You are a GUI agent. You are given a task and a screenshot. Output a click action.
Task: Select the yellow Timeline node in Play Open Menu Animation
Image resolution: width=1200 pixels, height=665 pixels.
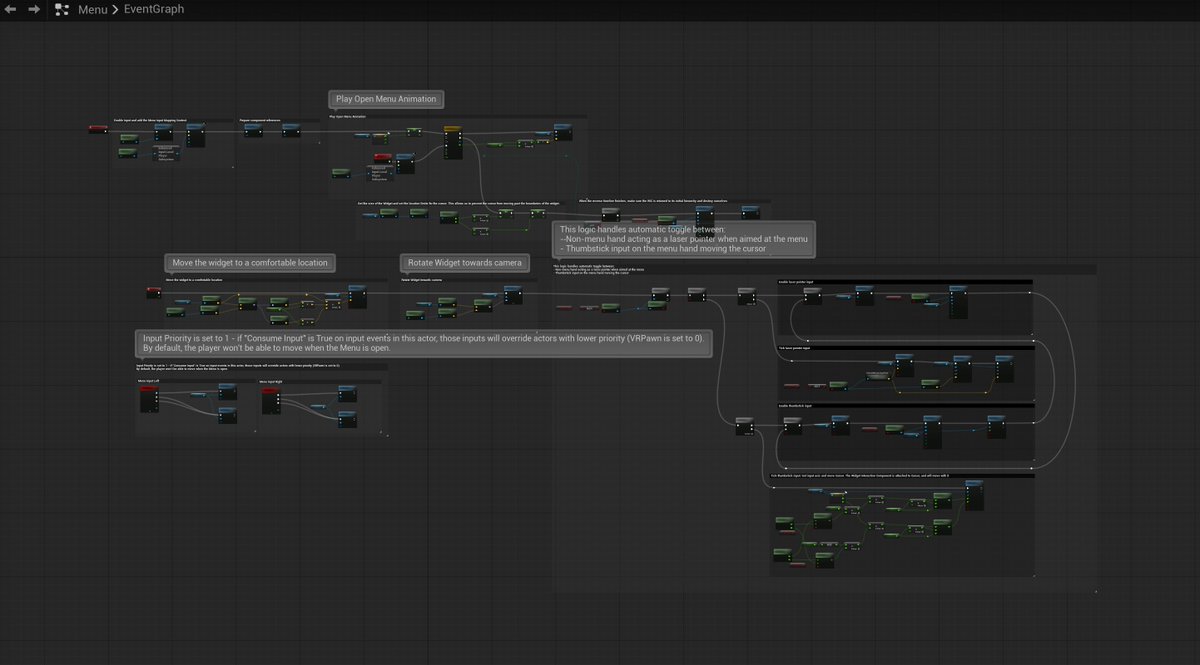453,128
